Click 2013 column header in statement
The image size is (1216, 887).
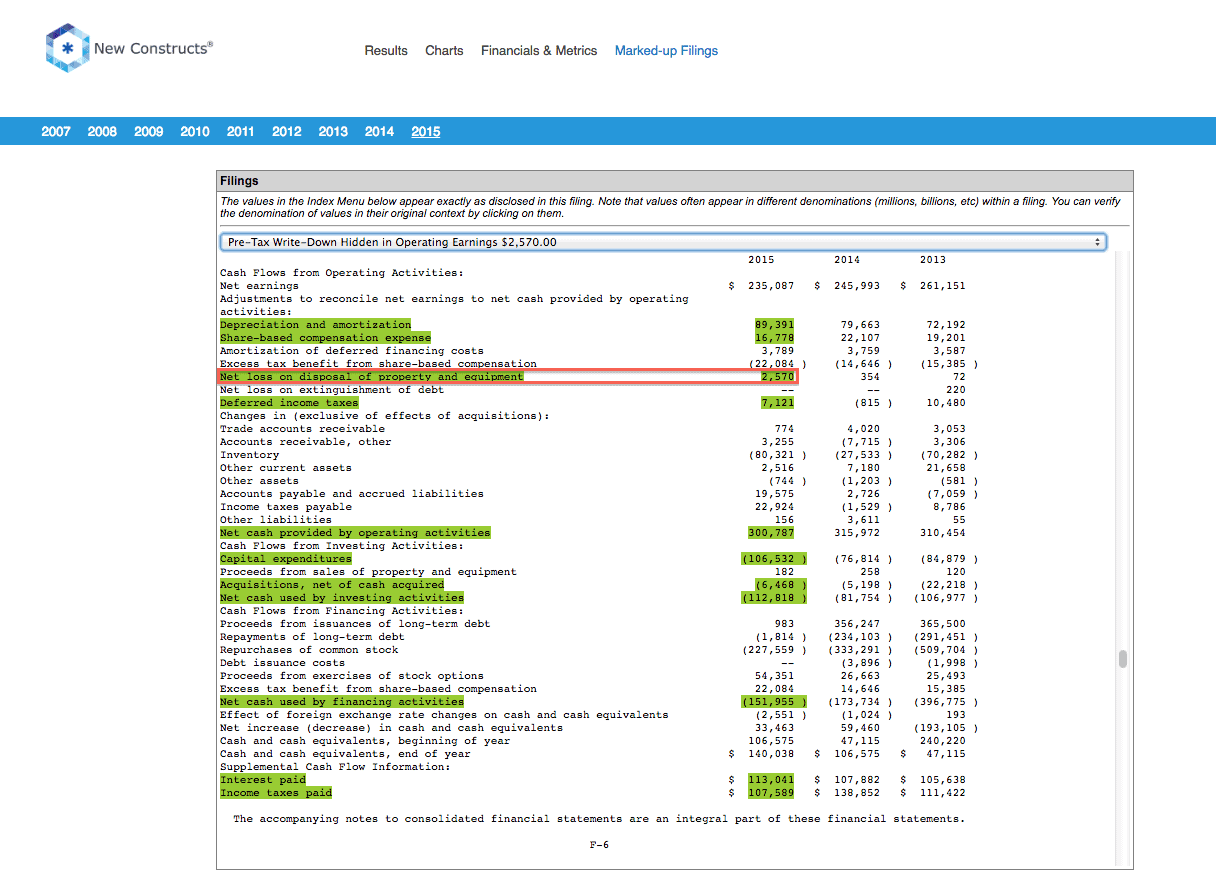pyautogui.click(x=933, y=260)
